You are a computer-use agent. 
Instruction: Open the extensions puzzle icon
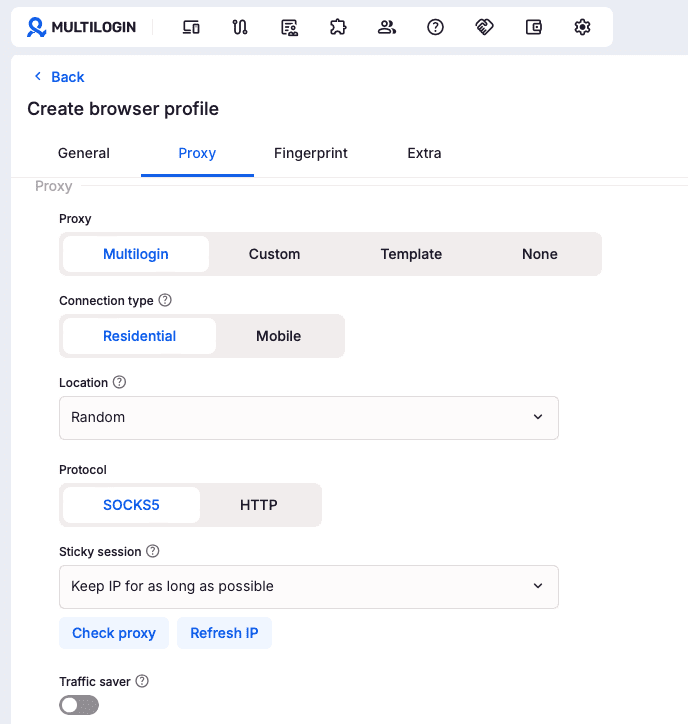[338, 27]
